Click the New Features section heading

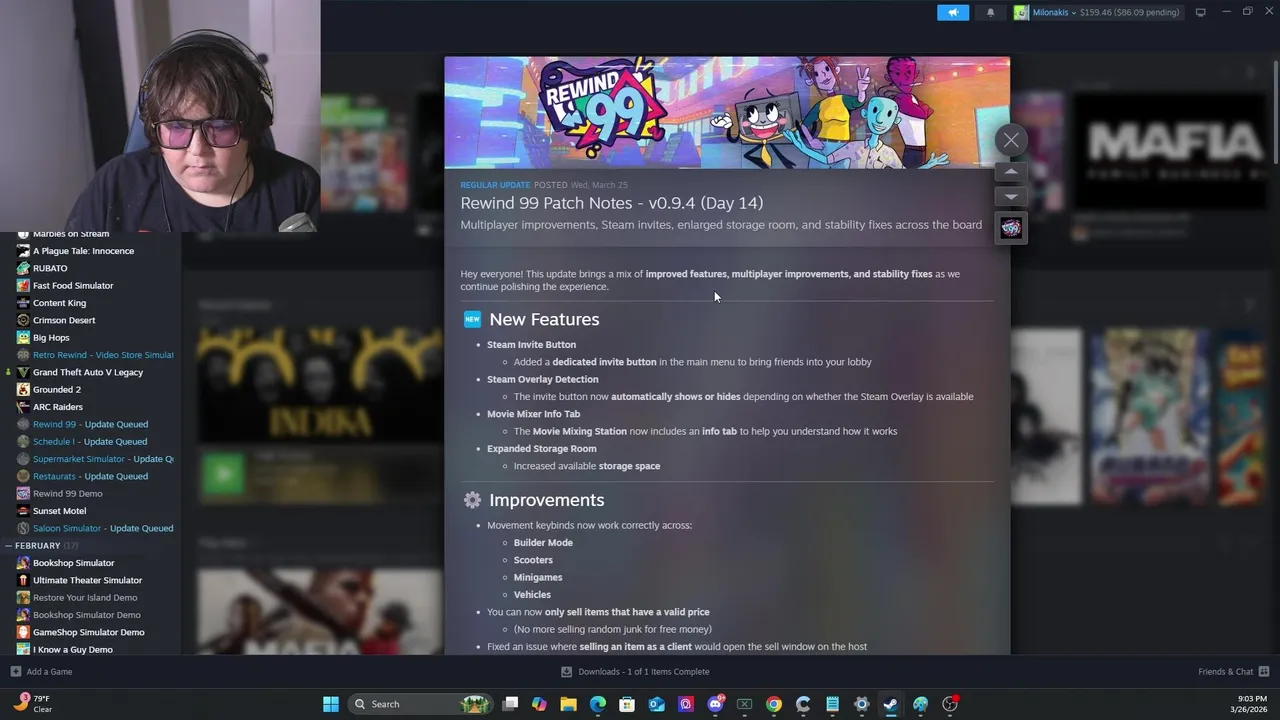tap(544, 320)
